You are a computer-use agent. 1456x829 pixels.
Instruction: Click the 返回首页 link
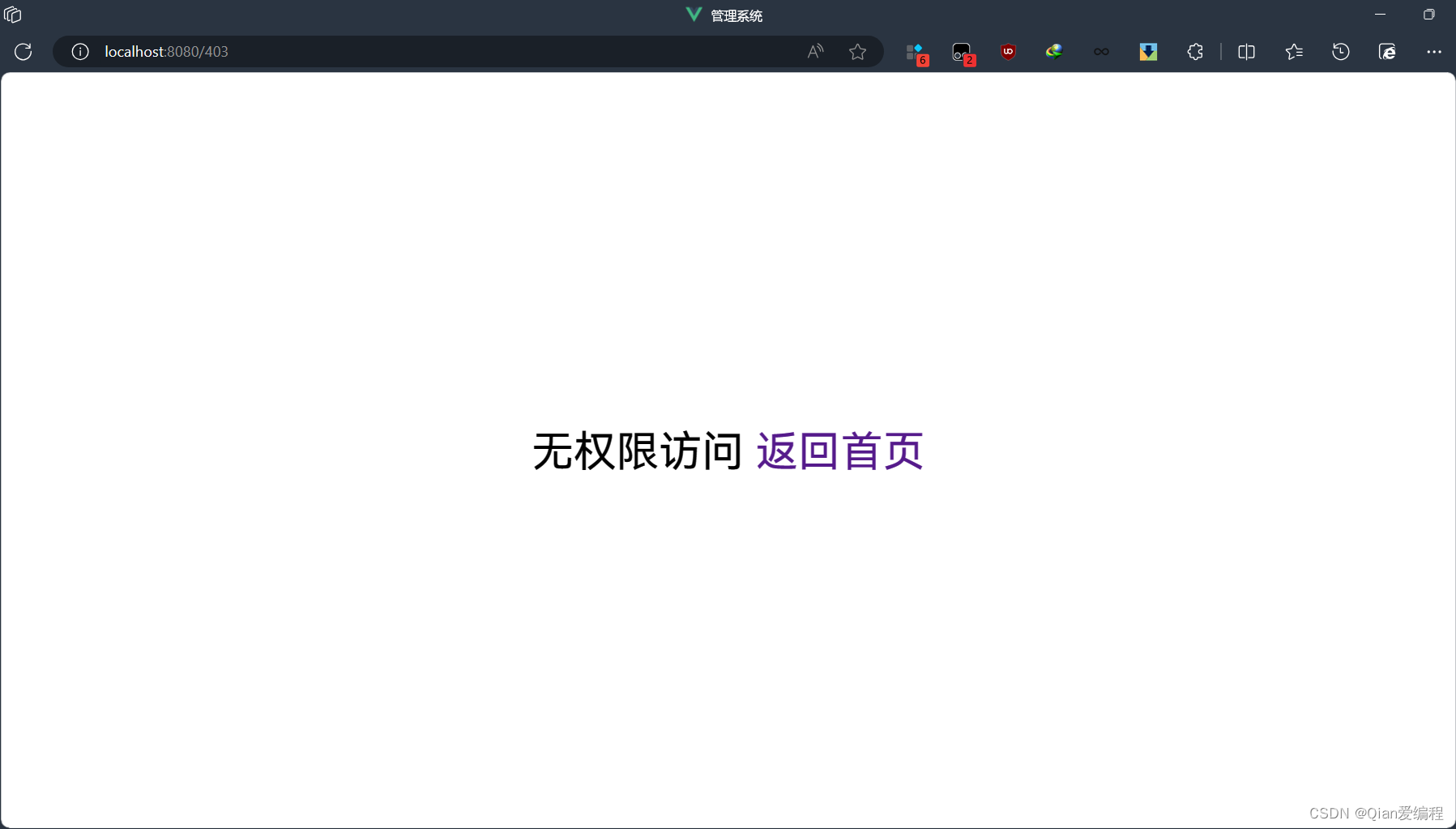coord(839,451)
